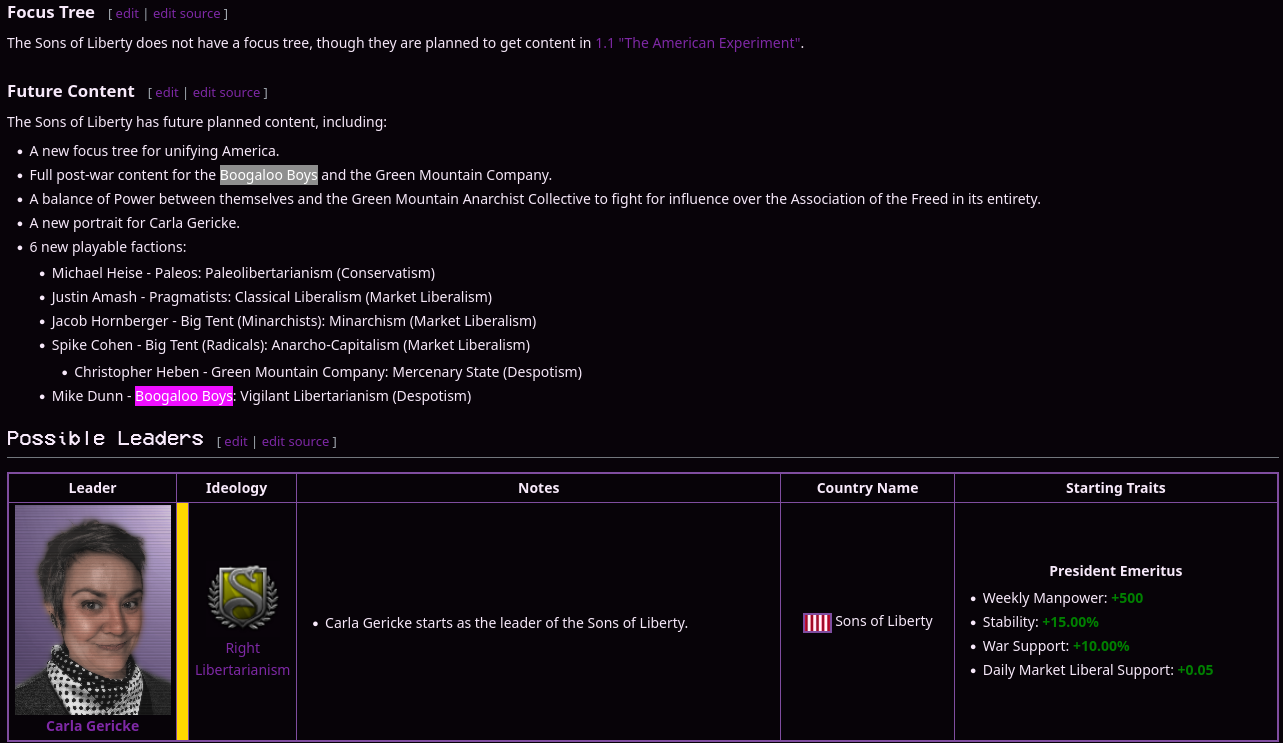Click the 'A balance of Power' bullet
The height and width of the screenshot is (743, 1283).
tap(535, 199)
